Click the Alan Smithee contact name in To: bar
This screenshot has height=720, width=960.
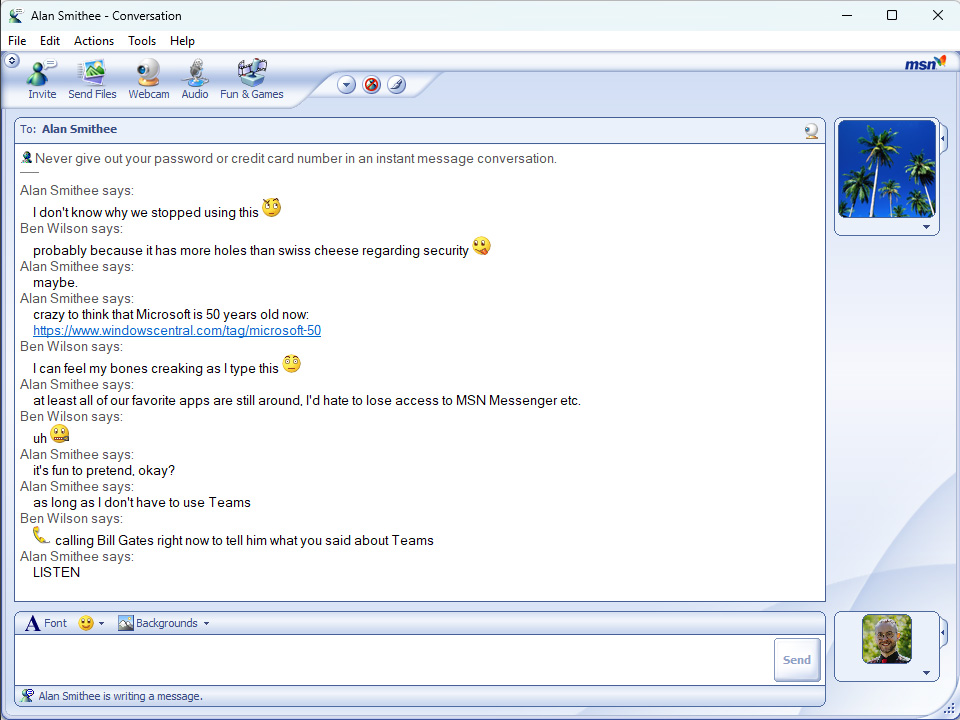80,129
